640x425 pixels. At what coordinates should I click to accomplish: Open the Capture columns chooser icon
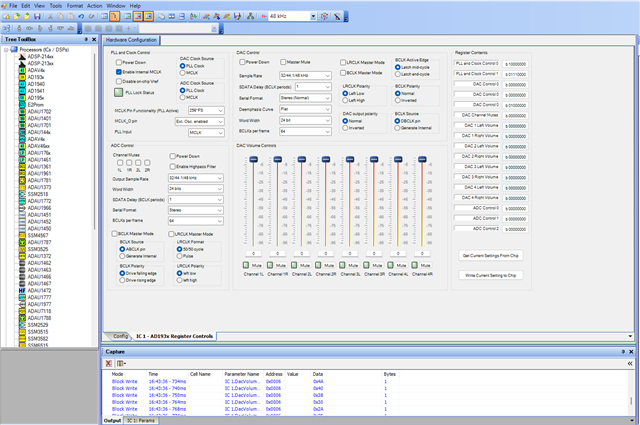(x=121, y=363)
